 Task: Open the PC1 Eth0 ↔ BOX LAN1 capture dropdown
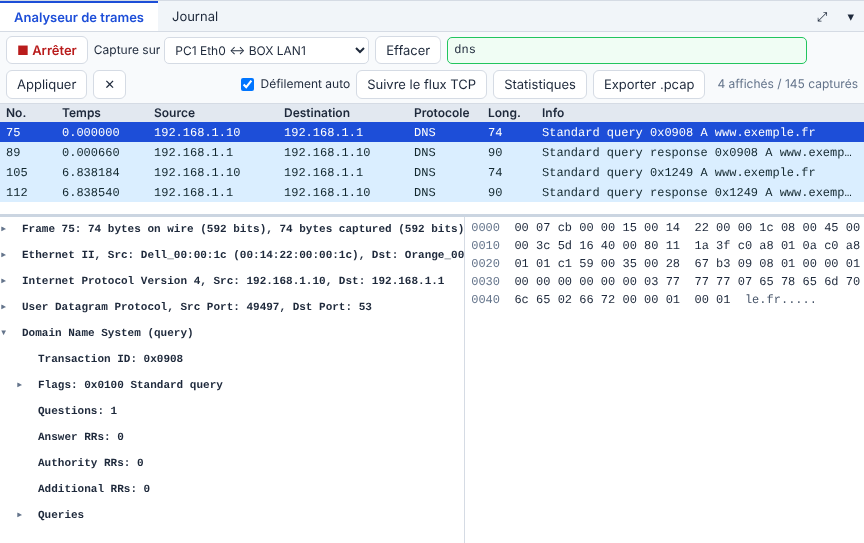pos(267,50)
